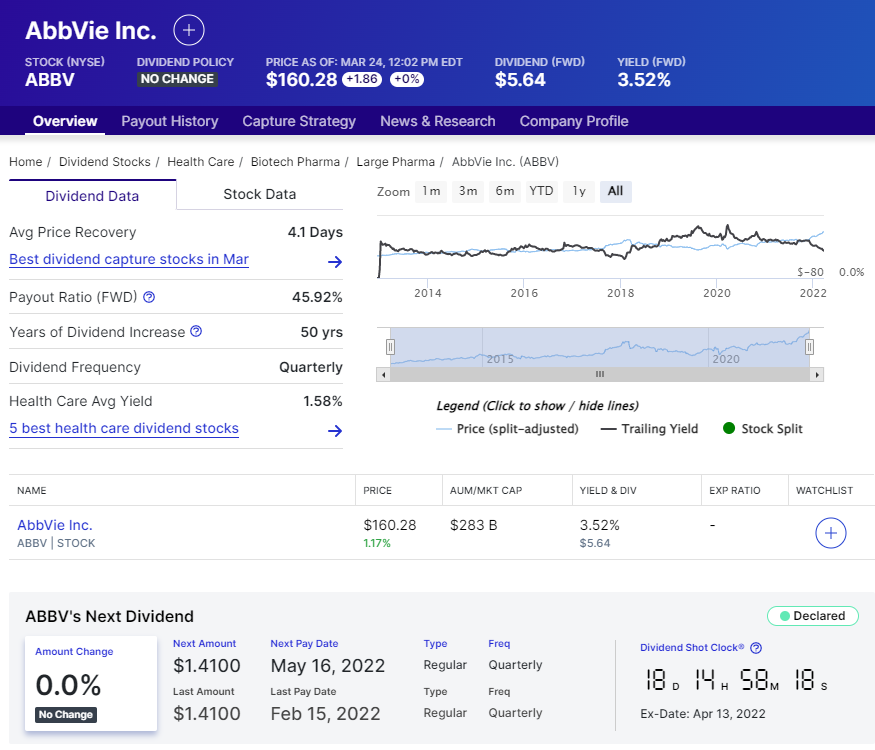Click the Feb 15, 2022 last pay date
Screen dimensions: 875x750
(x=325, y=714)
